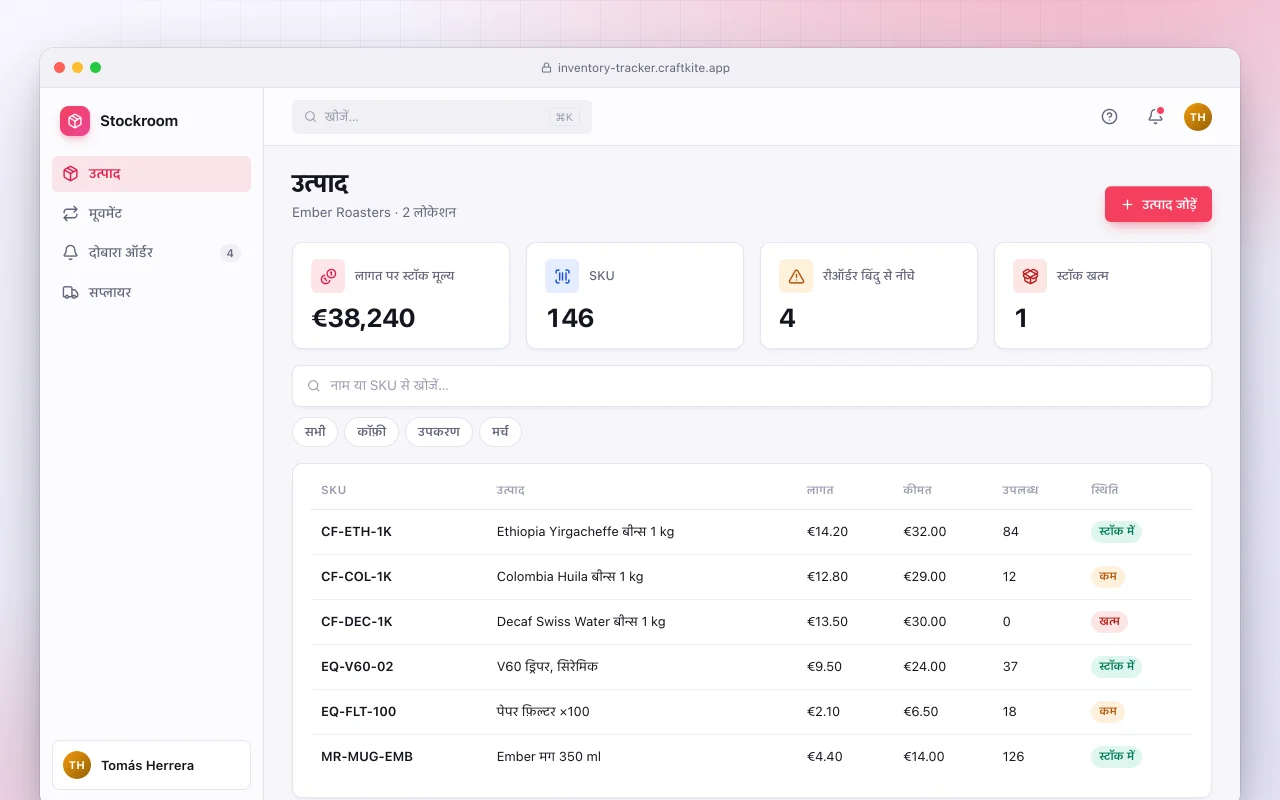
Task: Open notifications bell icon
Action: coord(1155,116)
